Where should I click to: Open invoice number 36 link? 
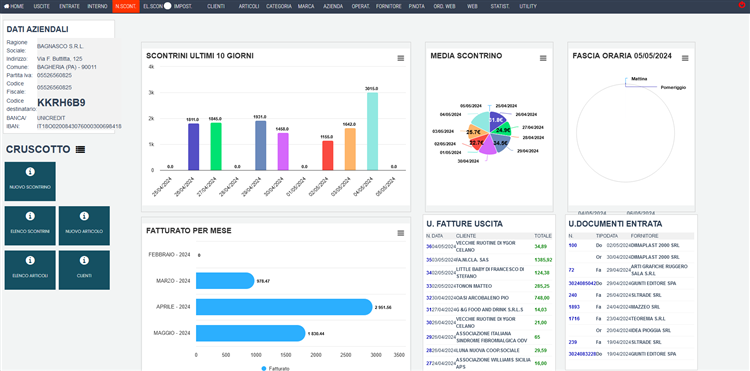(x=429, y=247)
